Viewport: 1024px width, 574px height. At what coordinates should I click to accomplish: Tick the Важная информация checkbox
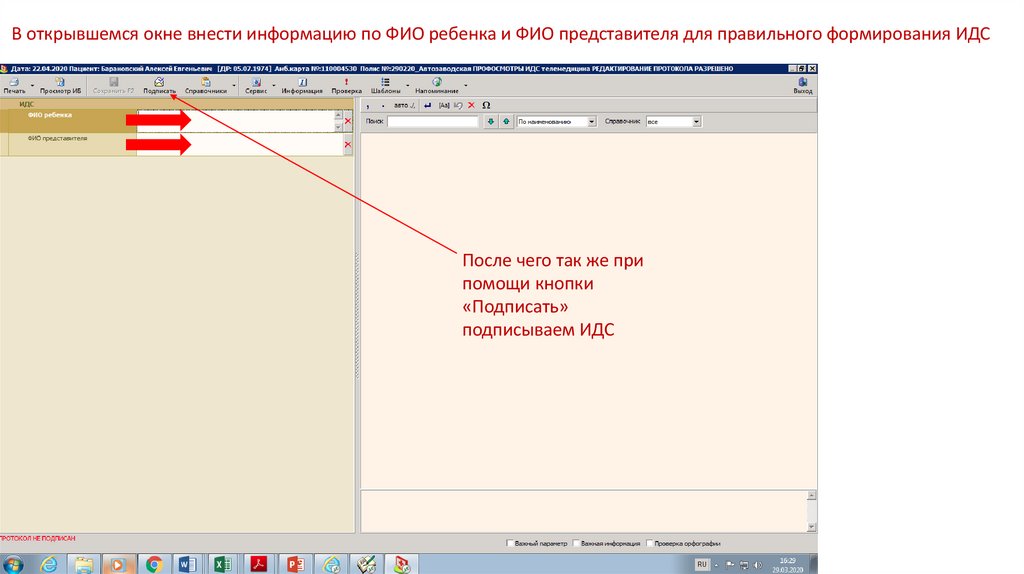click(575, 543)
